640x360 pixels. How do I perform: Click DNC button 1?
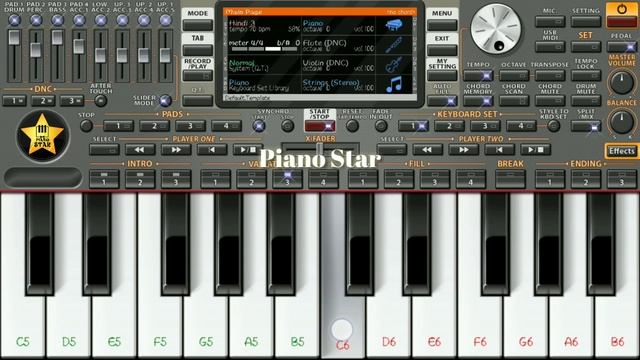[x=14, y=101]
